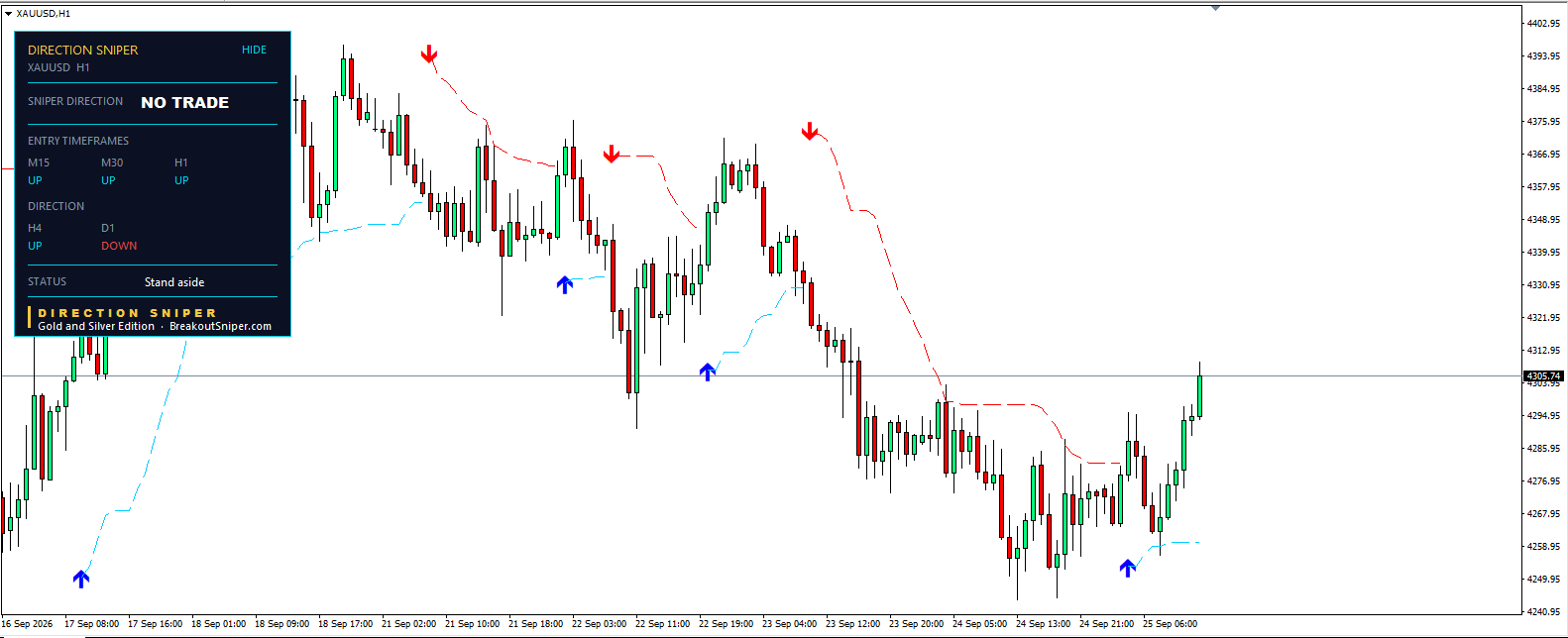Click the H4 direction timeframe label
Screen dimensions: 1568x638
click(35, 228)
